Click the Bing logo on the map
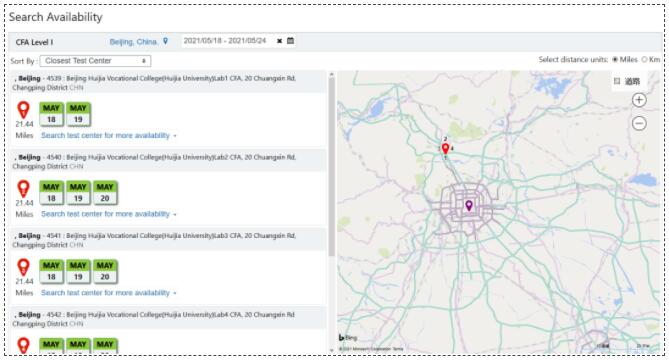The image size is (669, 360). tap(348, 338)
